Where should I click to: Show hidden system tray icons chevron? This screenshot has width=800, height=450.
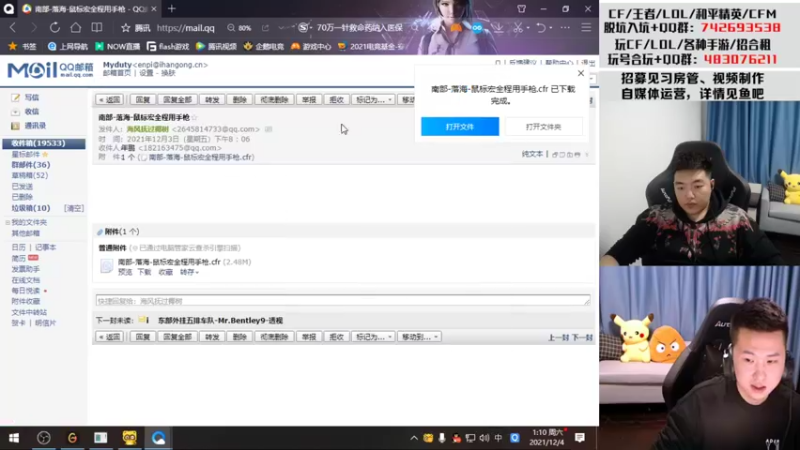[414, 438]
